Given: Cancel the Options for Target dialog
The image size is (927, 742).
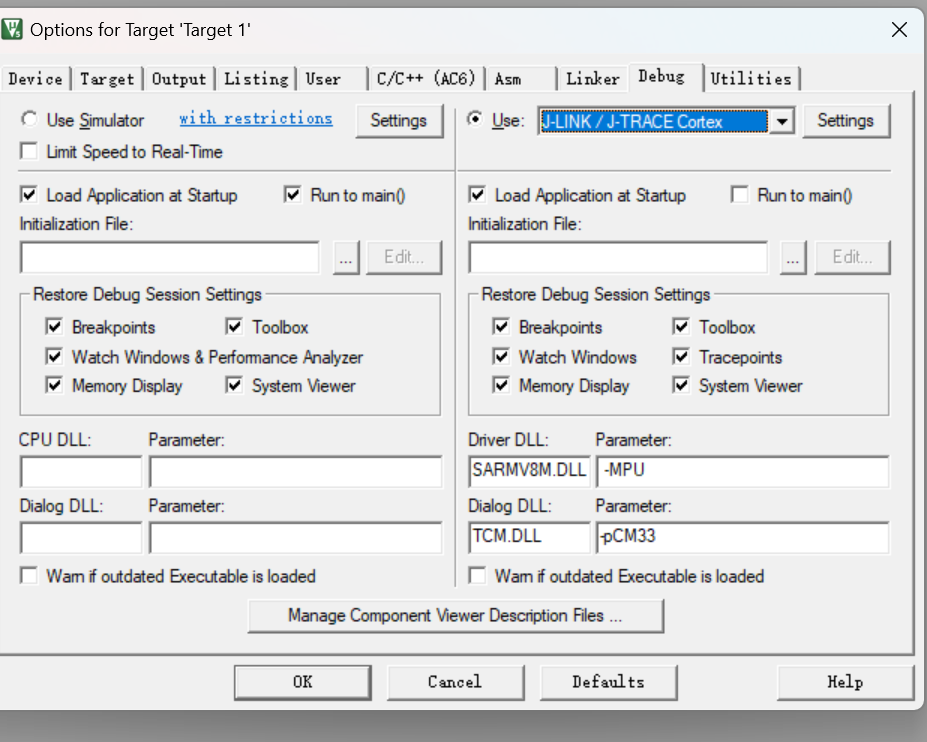Looking at the screenshot, I should (455, 682).
